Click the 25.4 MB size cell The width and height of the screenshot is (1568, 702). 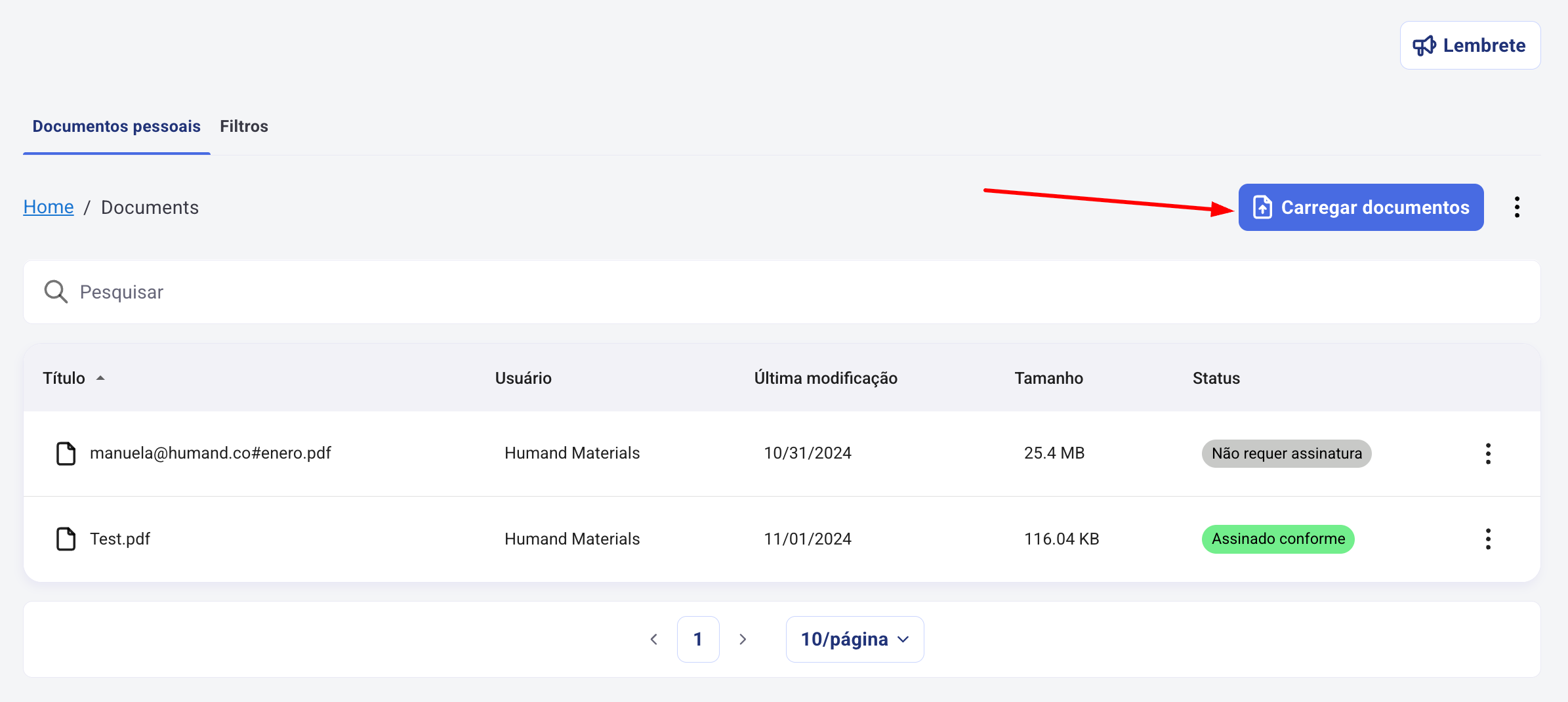[1054, 453]
